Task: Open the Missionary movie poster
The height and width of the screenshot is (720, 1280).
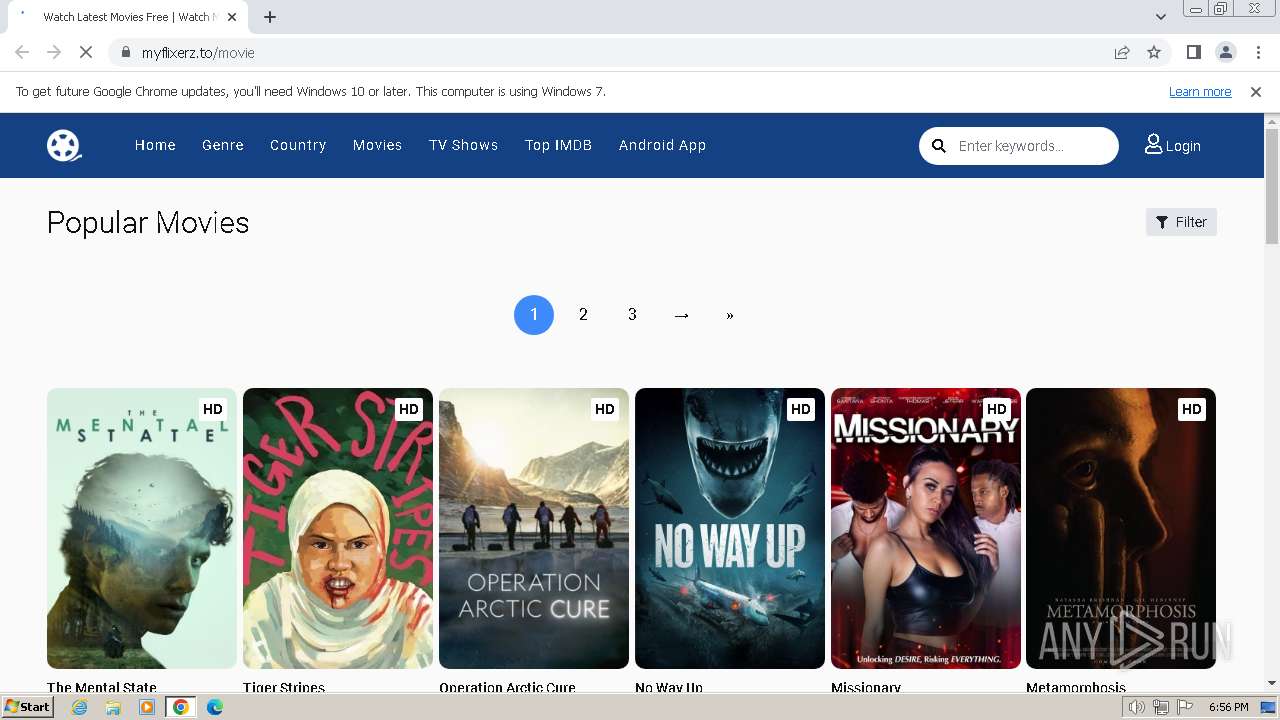Action: (x=926, y=528)
